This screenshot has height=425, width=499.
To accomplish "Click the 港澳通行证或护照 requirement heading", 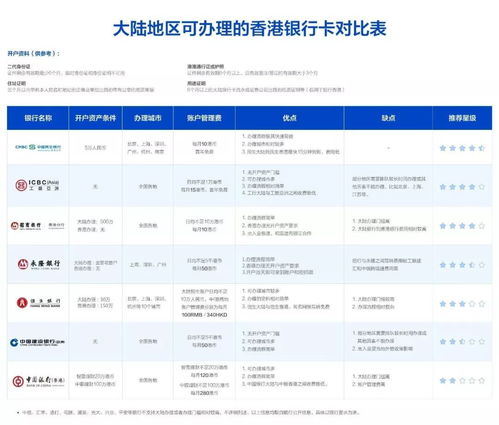I will click(205, 66).
